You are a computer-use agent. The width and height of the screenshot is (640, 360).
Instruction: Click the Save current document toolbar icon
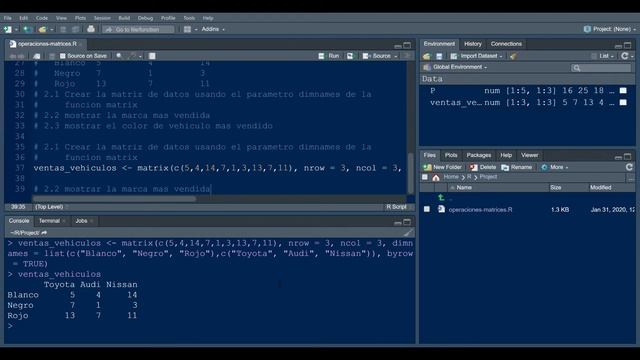point(63,29)
